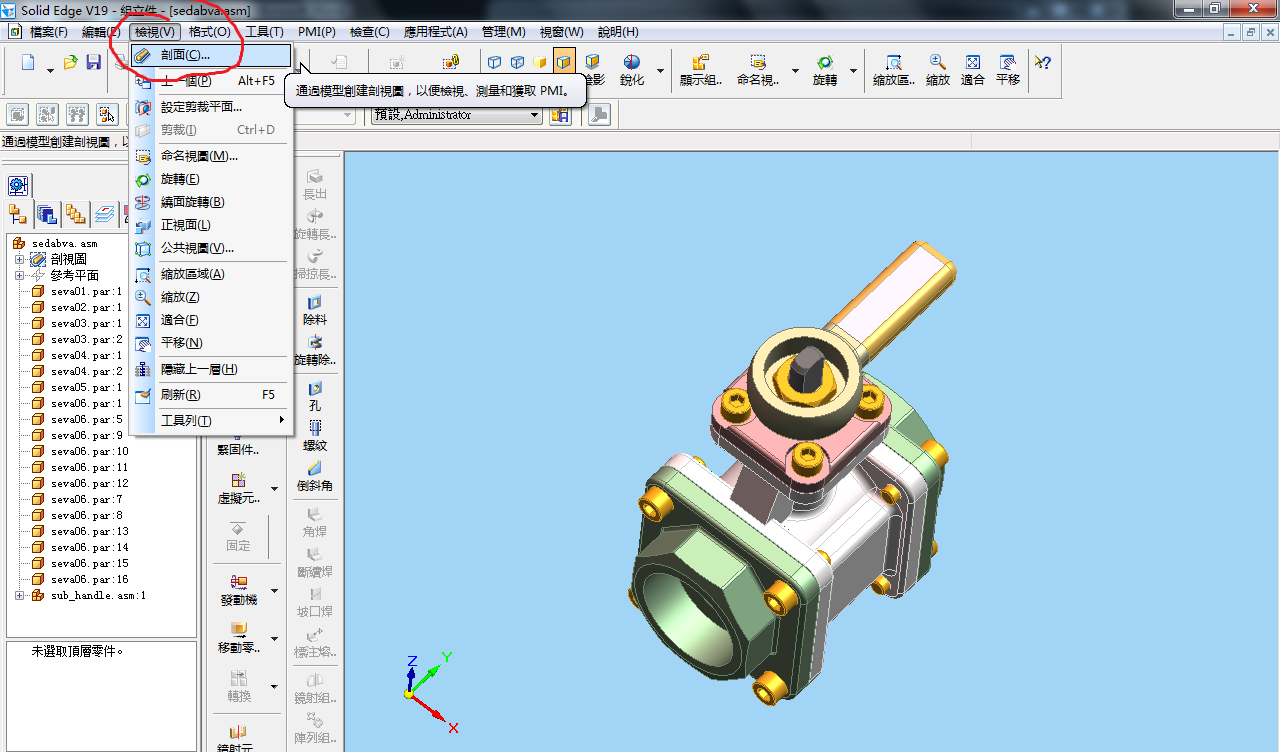Click the What's This help icon

(1042, 62)
